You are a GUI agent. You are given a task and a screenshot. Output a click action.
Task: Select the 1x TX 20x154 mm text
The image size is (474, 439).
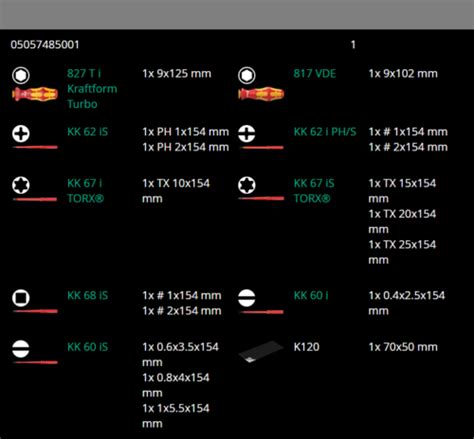[x=402, y=222]
